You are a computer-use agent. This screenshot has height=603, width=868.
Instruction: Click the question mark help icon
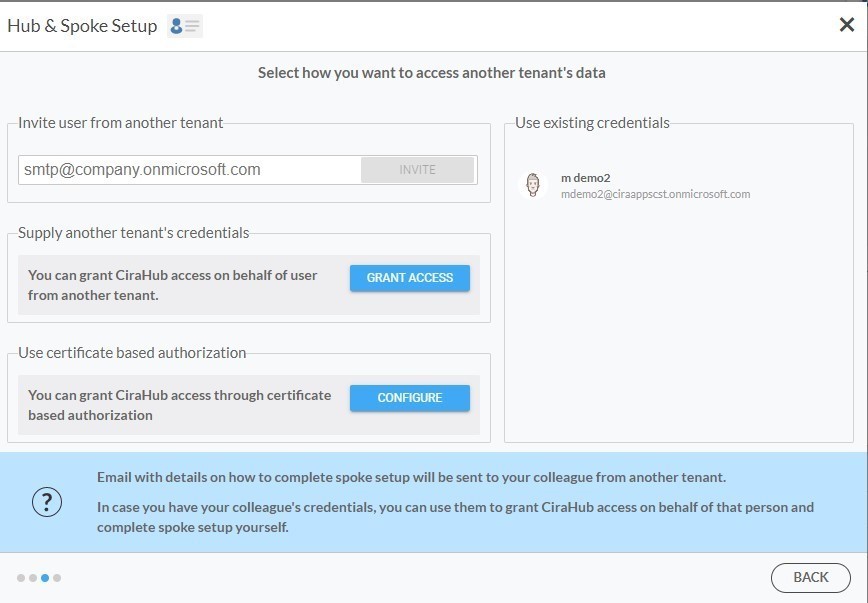(47, 502)
